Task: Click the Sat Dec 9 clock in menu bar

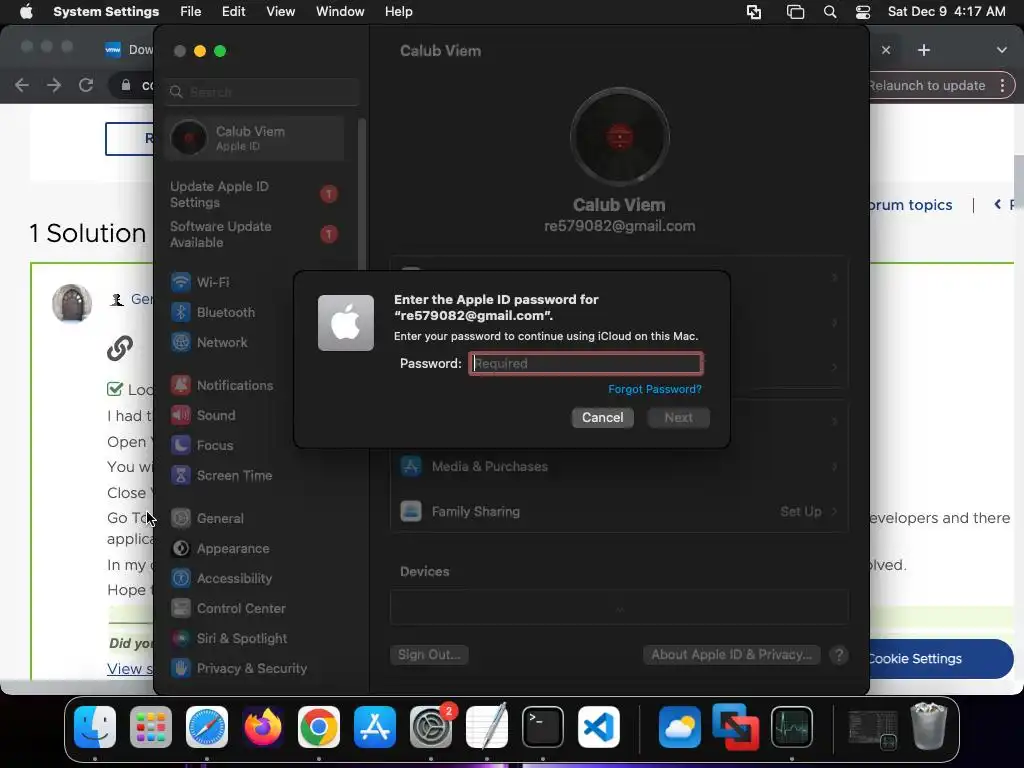Action: [x=946, y=12]
